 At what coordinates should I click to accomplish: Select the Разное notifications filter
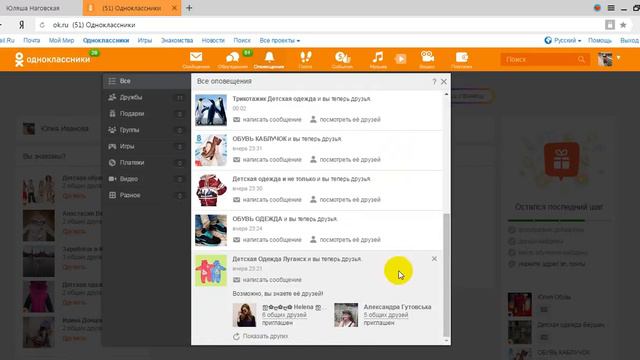146,196
